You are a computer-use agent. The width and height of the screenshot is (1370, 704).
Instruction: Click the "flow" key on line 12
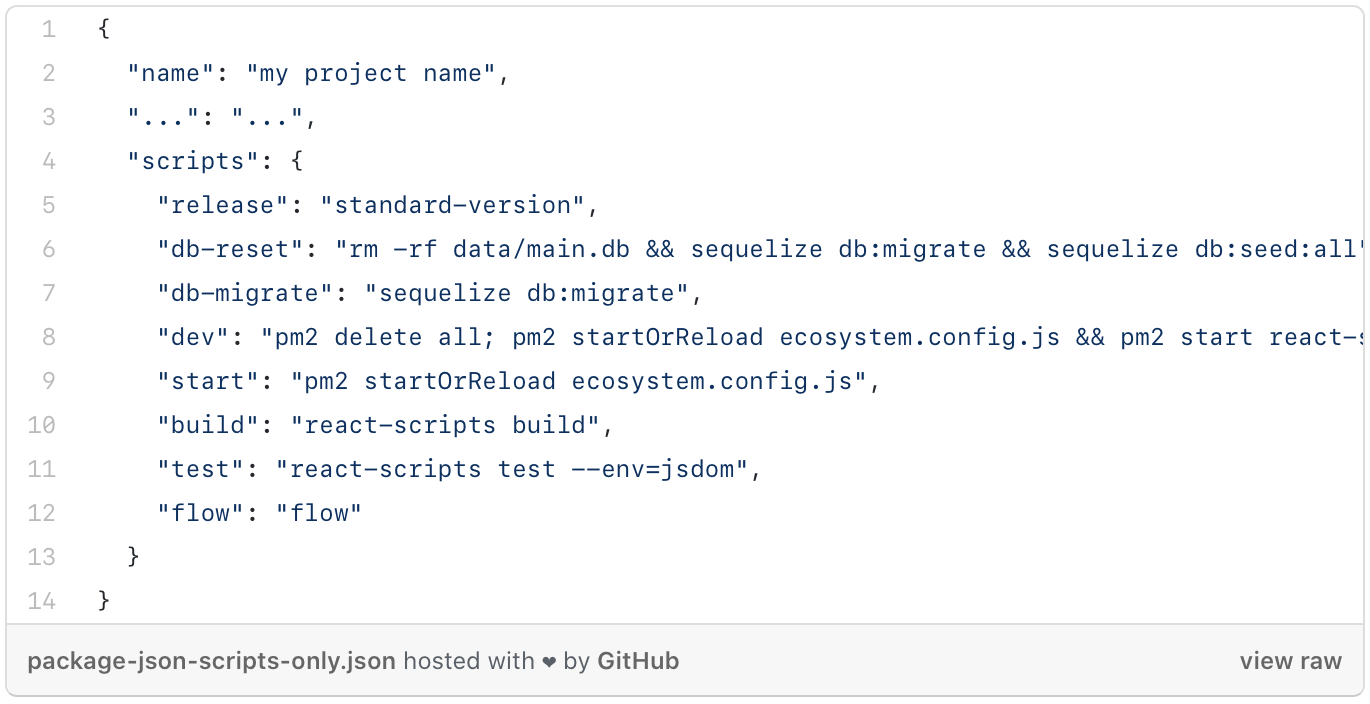coord(201,513)
